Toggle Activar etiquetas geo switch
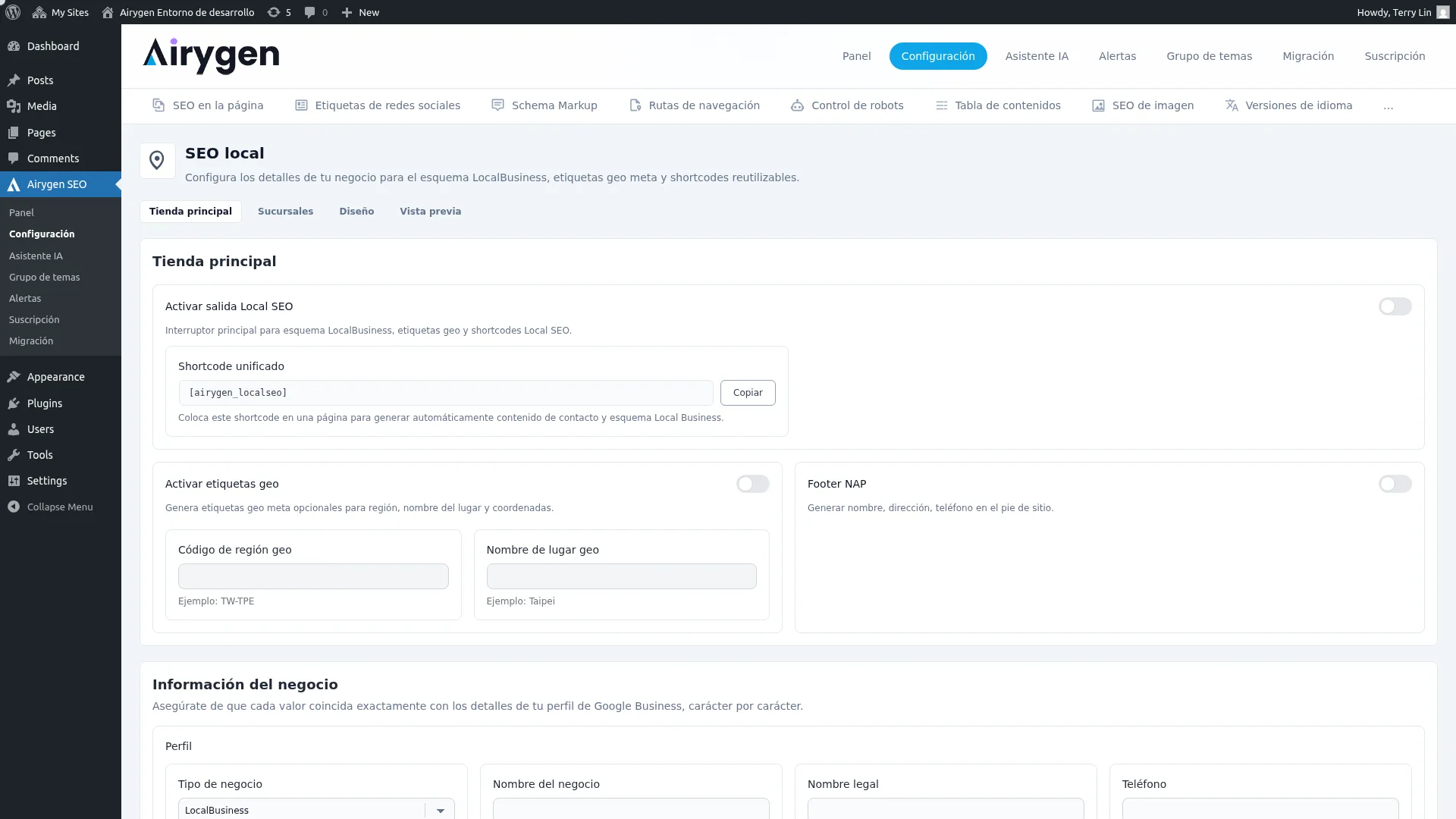Image resolution: width=1456 pixels, height=819 pixels. coord(752,484)
